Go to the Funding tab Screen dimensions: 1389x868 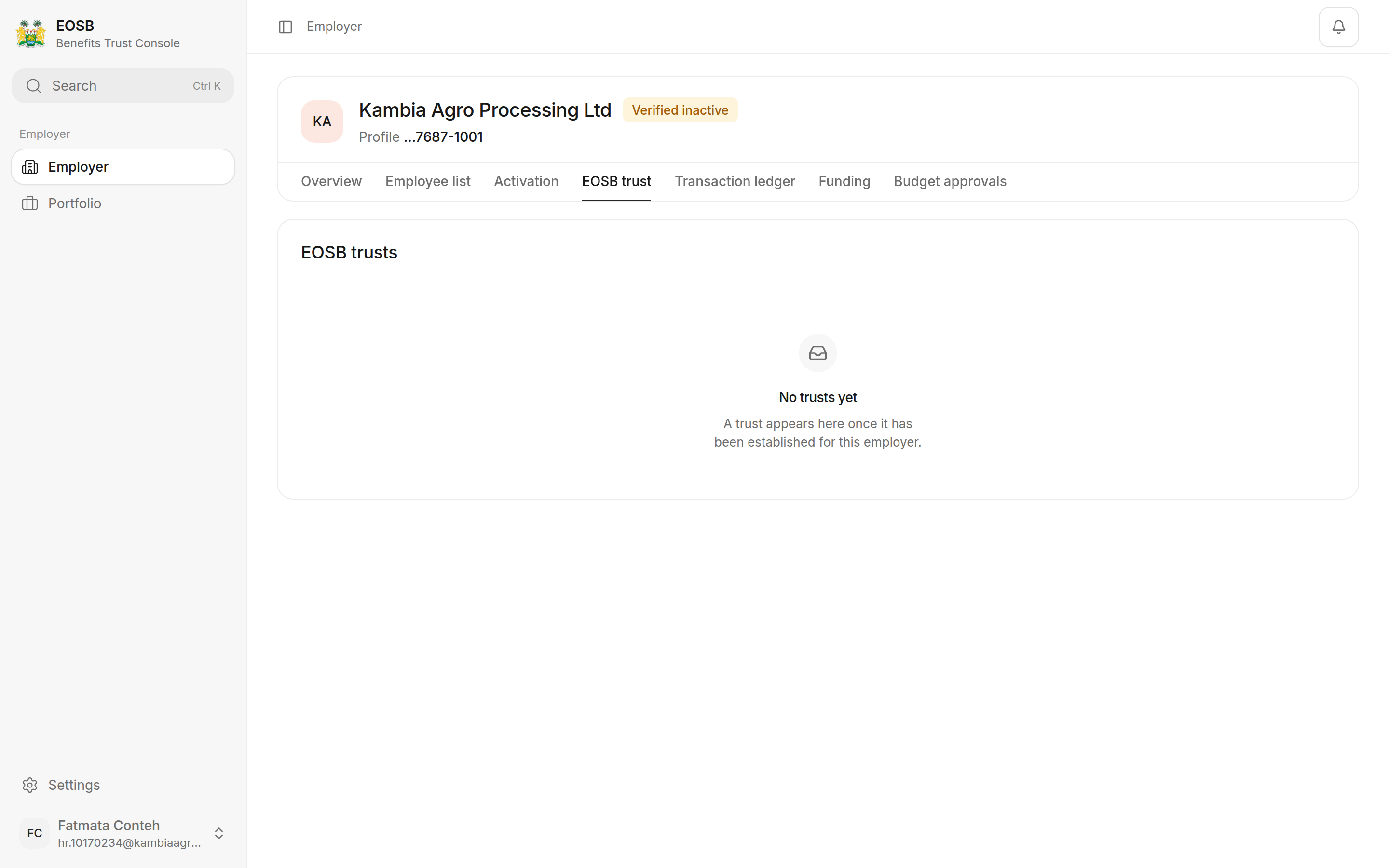point(844,181)
